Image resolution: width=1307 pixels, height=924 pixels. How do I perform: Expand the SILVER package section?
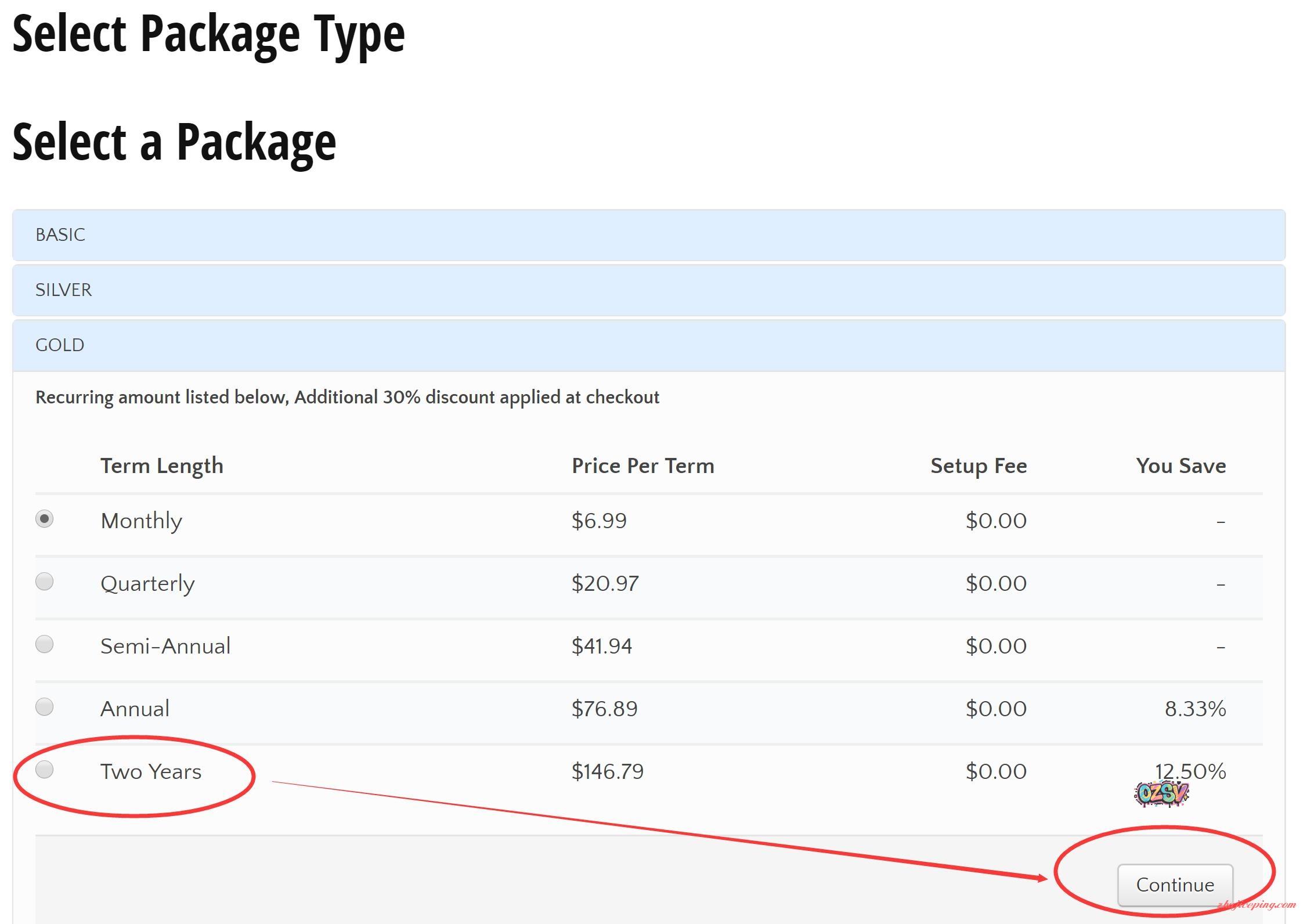tap(64, 290)
